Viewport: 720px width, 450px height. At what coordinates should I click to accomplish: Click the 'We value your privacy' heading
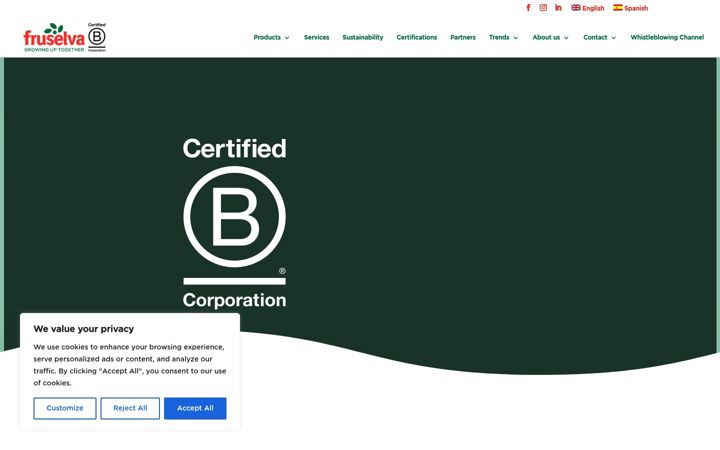(x=84, y=329)
